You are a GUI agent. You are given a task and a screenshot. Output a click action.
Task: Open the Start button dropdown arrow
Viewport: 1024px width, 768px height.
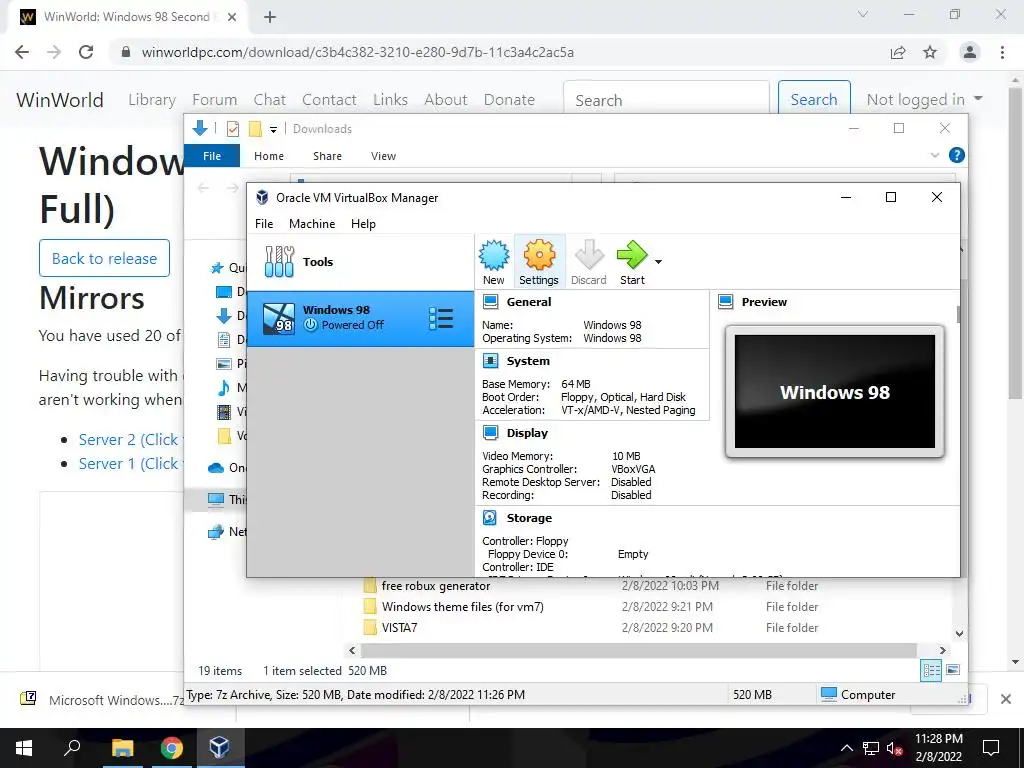point(658,262)
